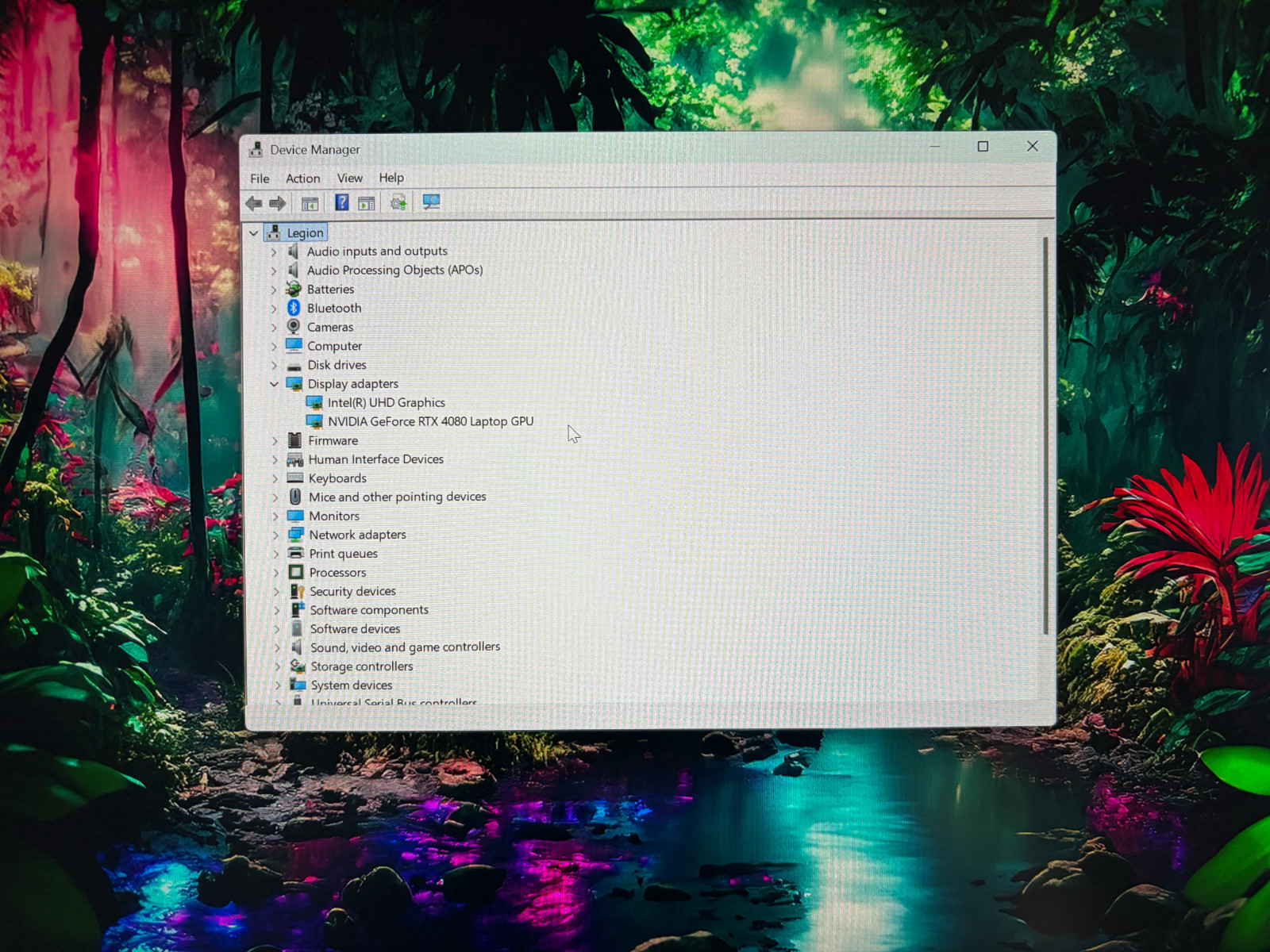Click the Intel UHD Graphics adapter icon
Image resolution: width=1270 pixels, height=952 pixels.
tap(314, 403)
